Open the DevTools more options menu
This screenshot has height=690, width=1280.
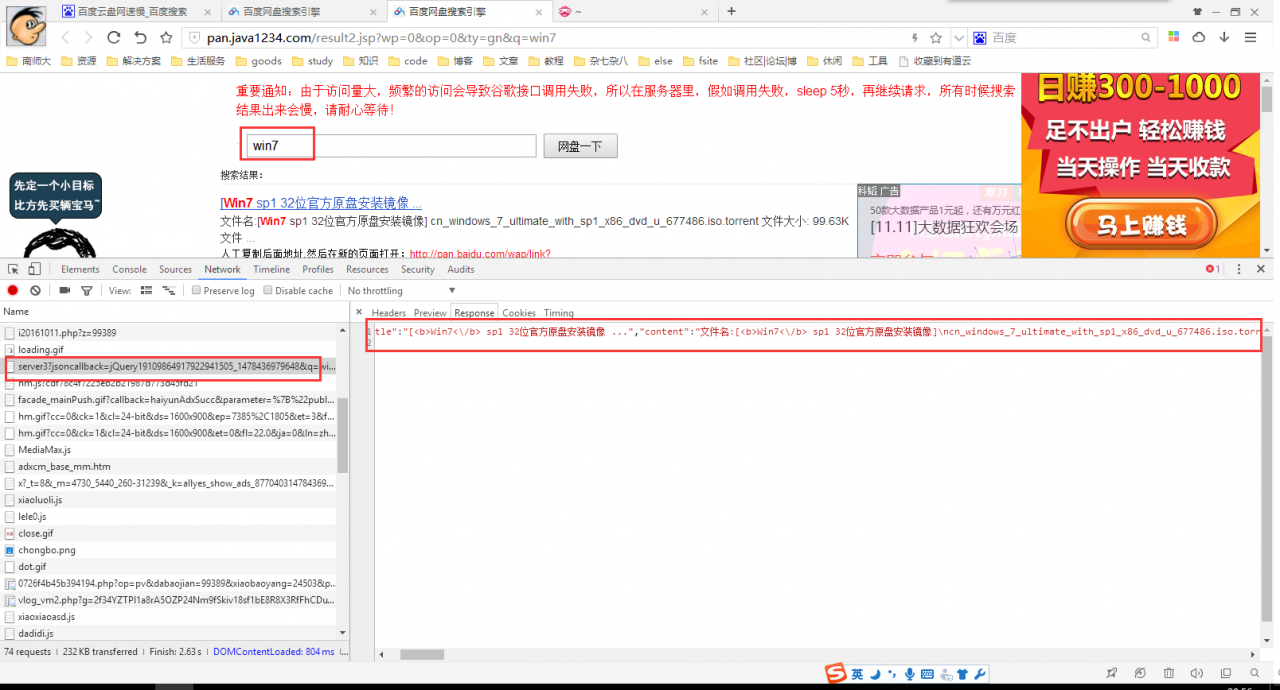pyautogui.click(x=1239, y=269)
